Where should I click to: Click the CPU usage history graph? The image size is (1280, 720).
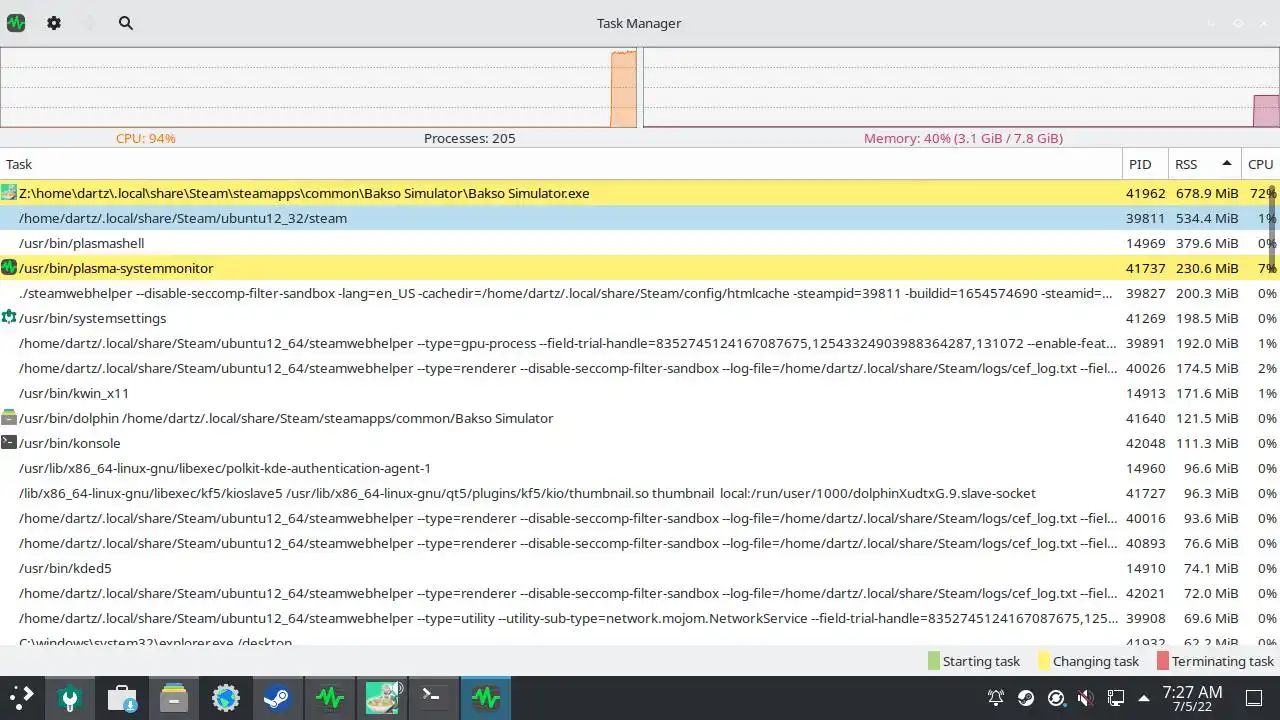click(318, 88)
